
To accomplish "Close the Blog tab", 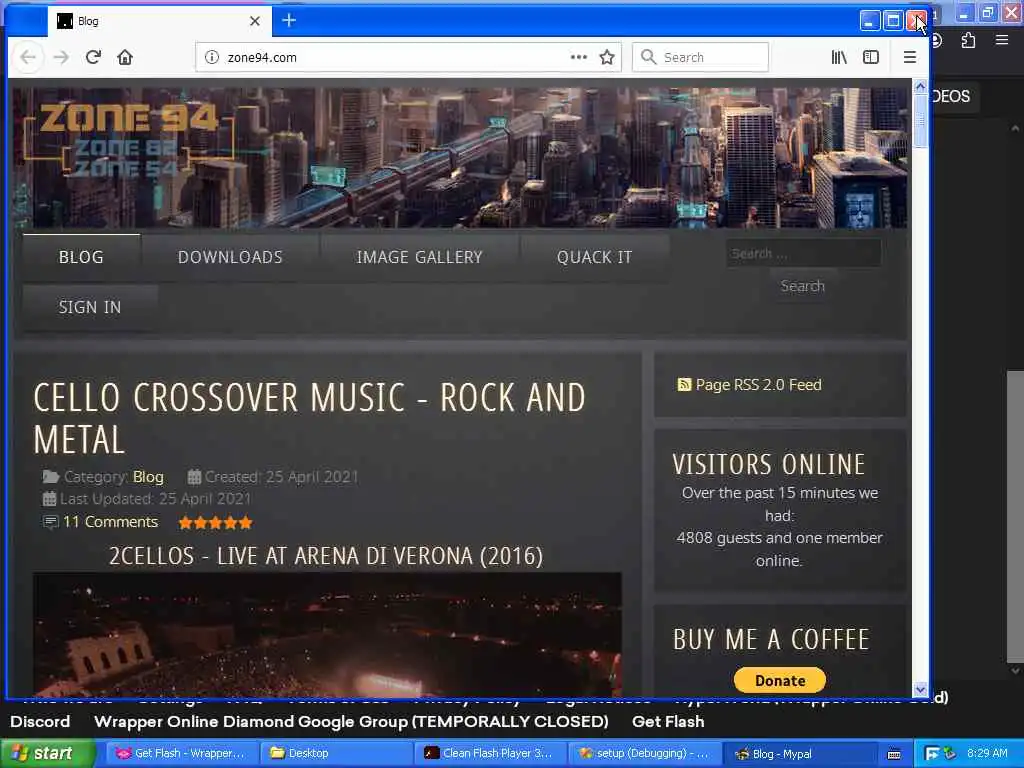I will 255,21.
